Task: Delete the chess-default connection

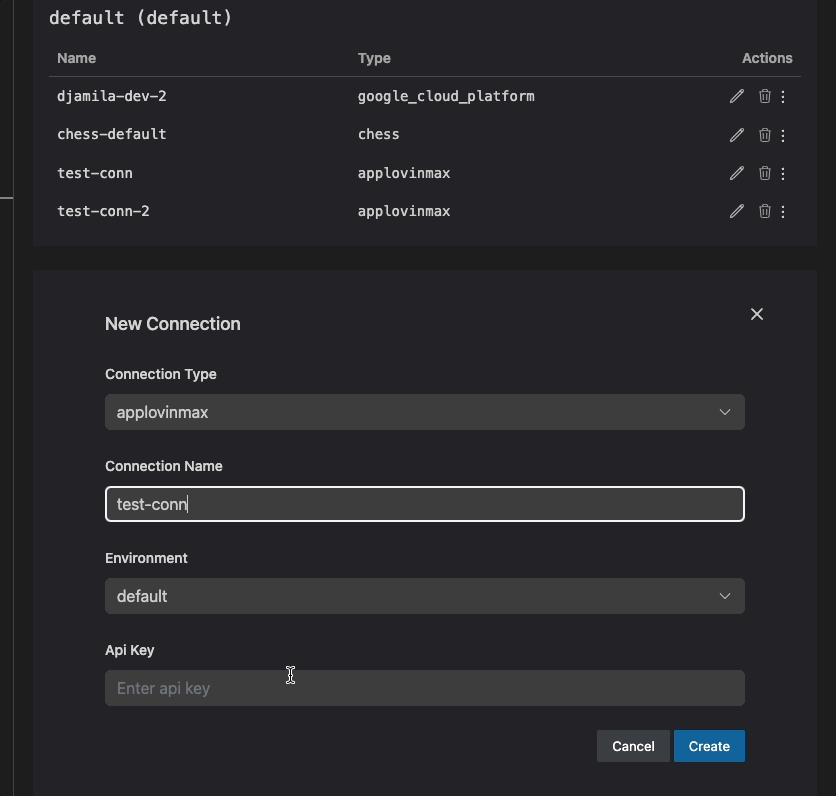Action: click(765, 135)
